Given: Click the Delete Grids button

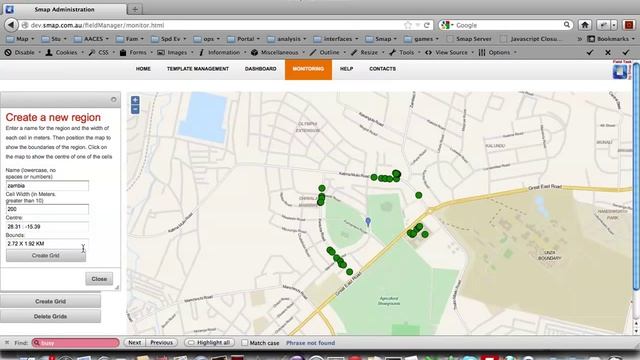Looking at the screenshot, I should pyautogui.click(x=50, y=316).
